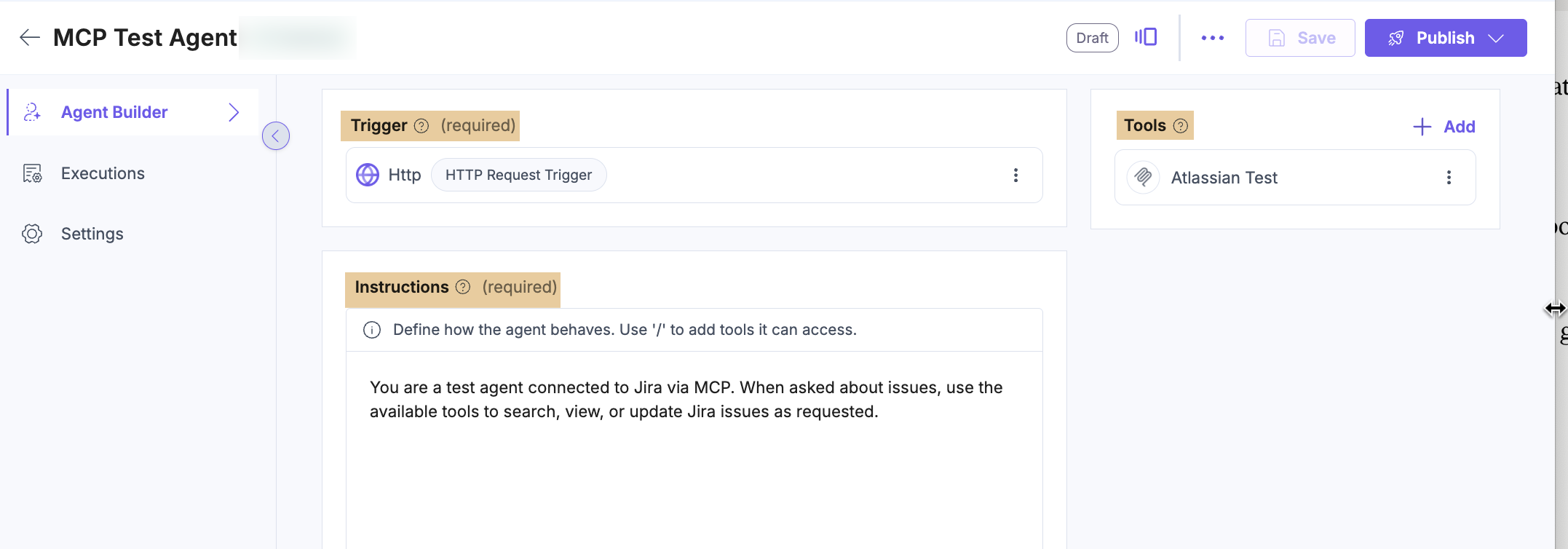Expand the Agent Builder chevron arrow
Image resolution: width=1568 pixels, height=549 pixels.
click(x=234, y=112)
